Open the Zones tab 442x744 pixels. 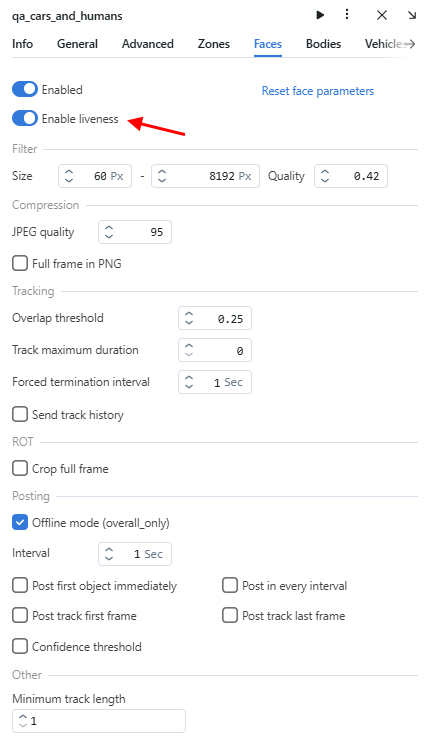214,44
